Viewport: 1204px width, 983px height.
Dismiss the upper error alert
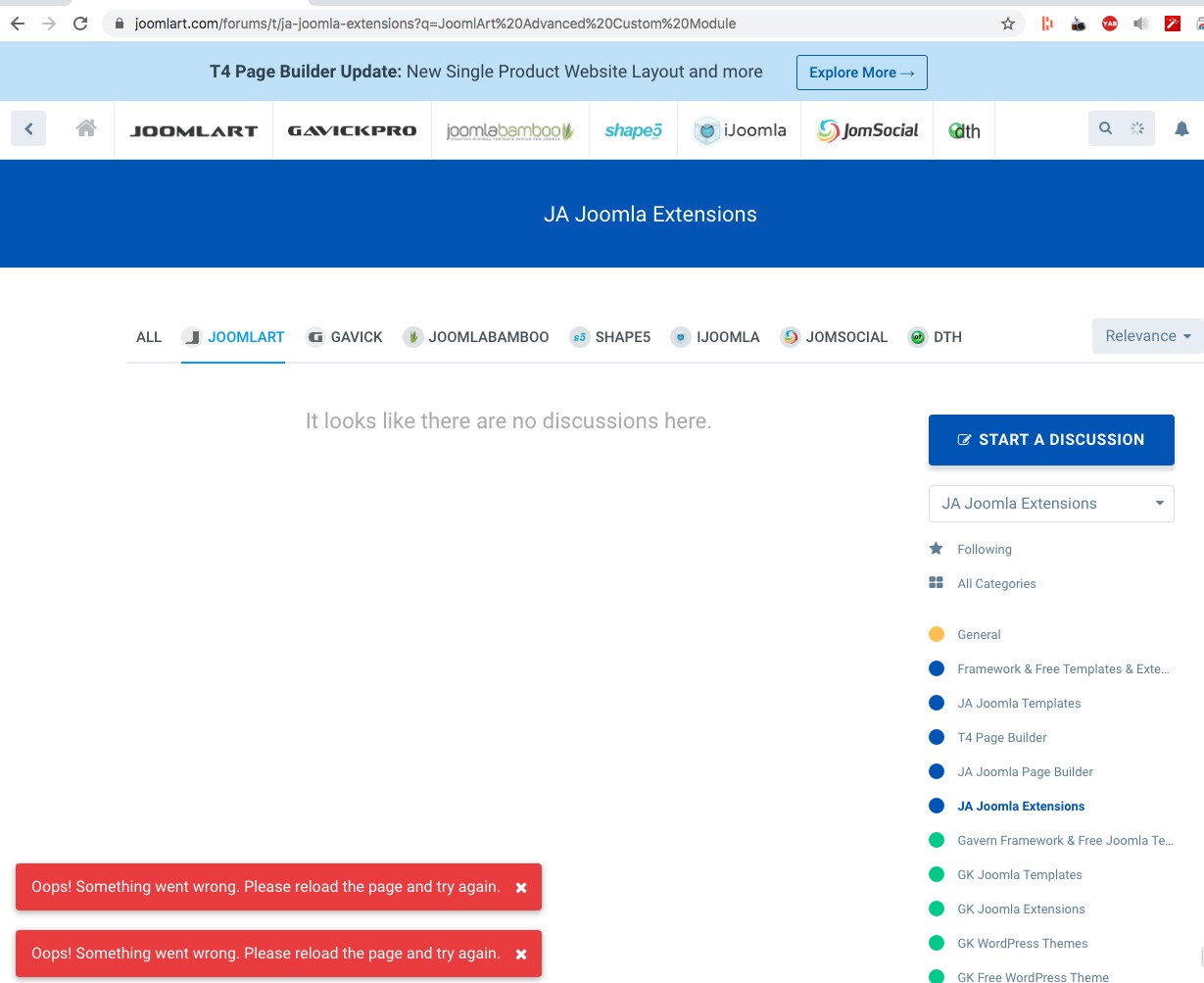point(521,887)
